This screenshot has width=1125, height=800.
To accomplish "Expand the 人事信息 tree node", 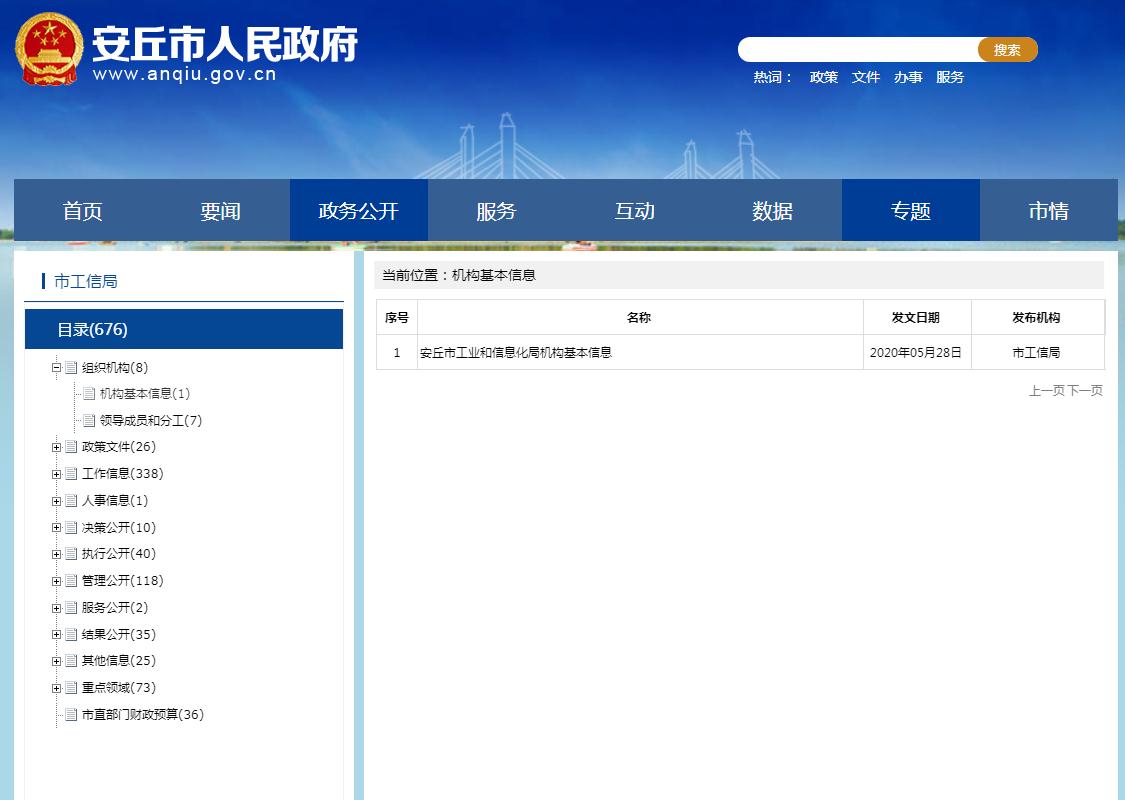I will pos(56,501).
